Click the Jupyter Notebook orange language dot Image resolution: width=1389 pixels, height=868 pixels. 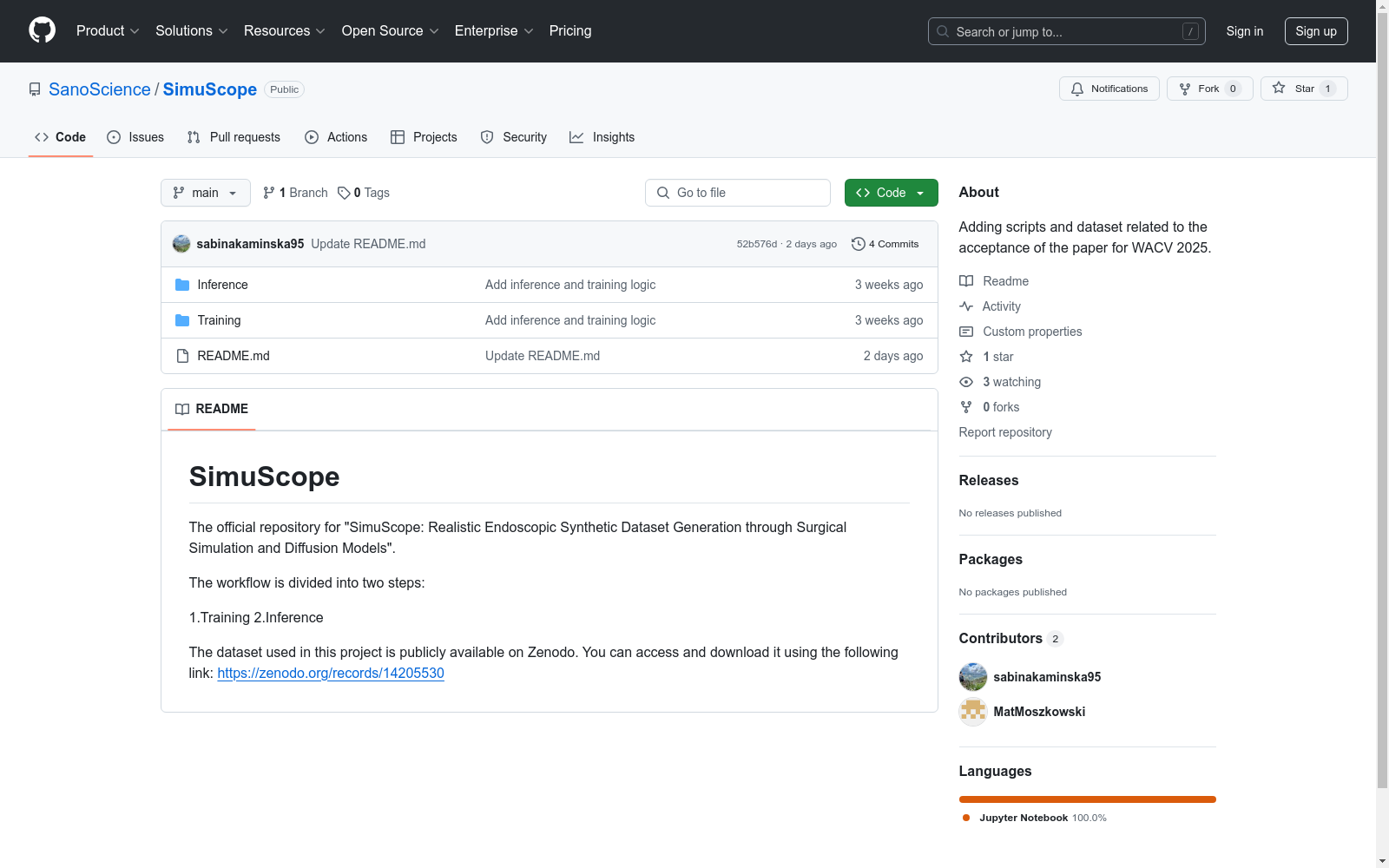[966, 818]
